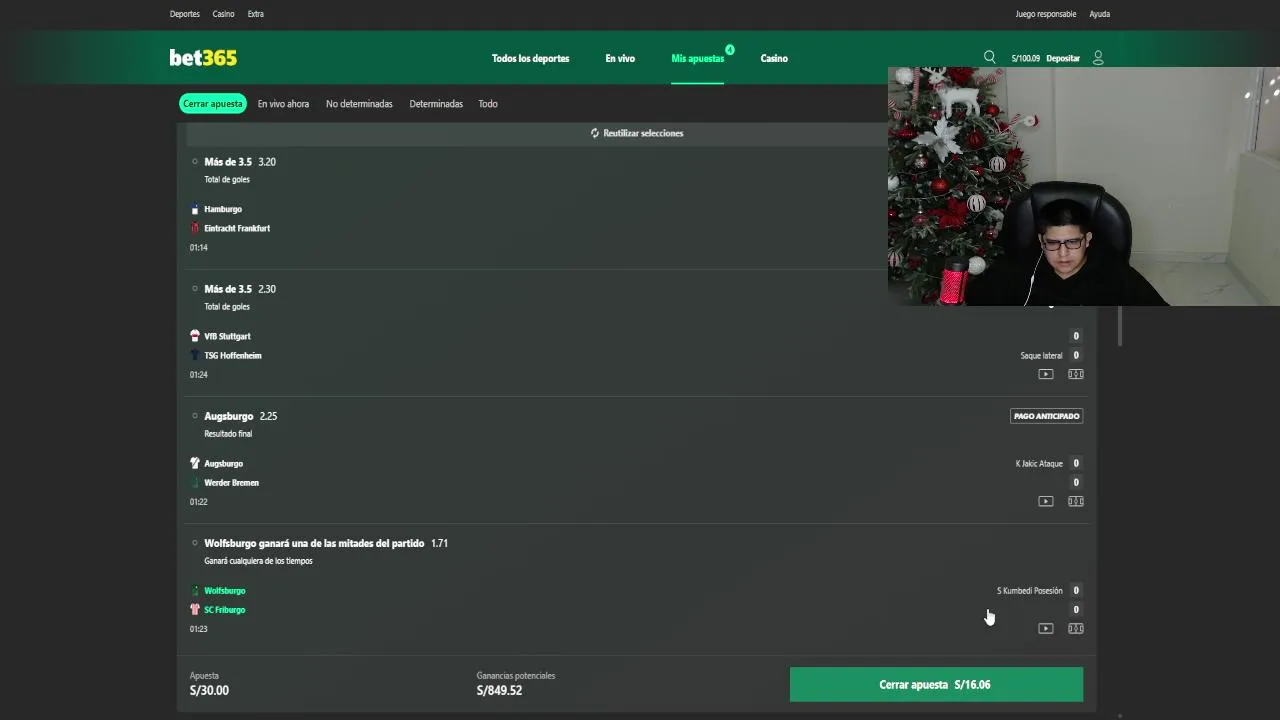Open the Extra top menu
The image size is (1280, 720).
click(256, 14)
